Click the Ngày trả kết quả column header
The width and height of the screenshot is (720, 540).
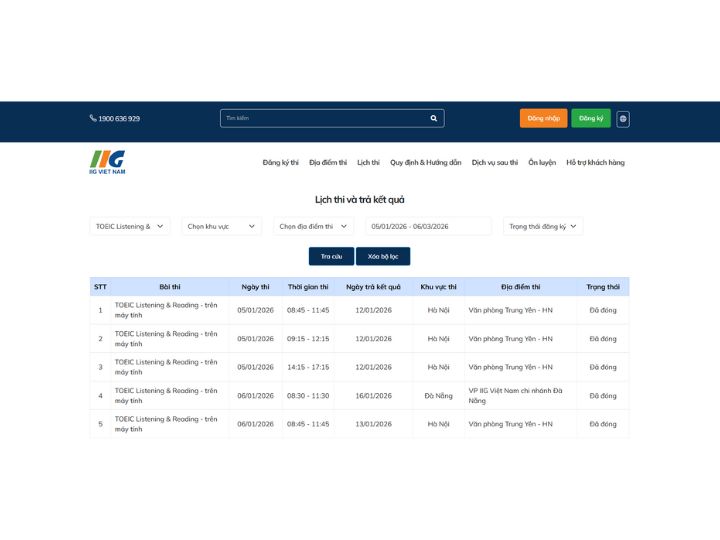pos(373,287)
